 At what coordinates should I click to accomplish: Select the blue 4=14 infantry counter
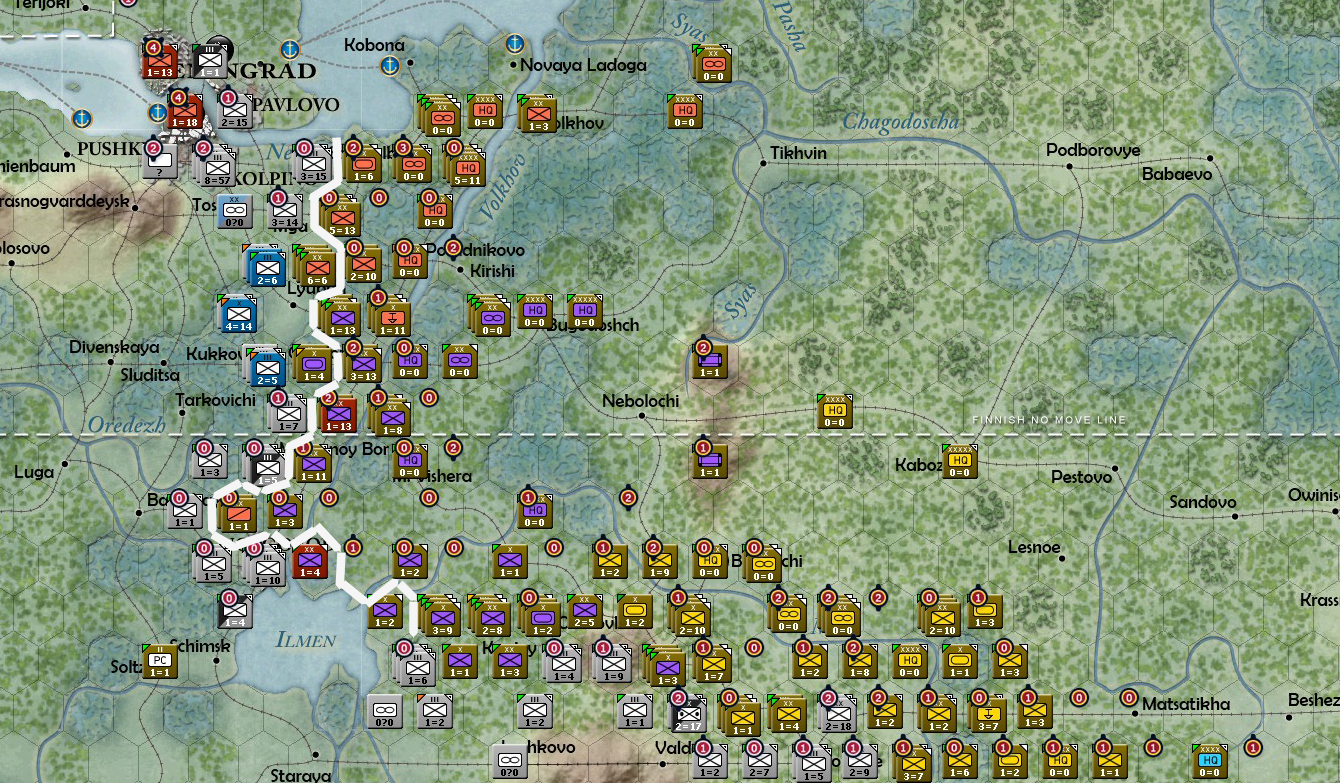click(239, 314)
